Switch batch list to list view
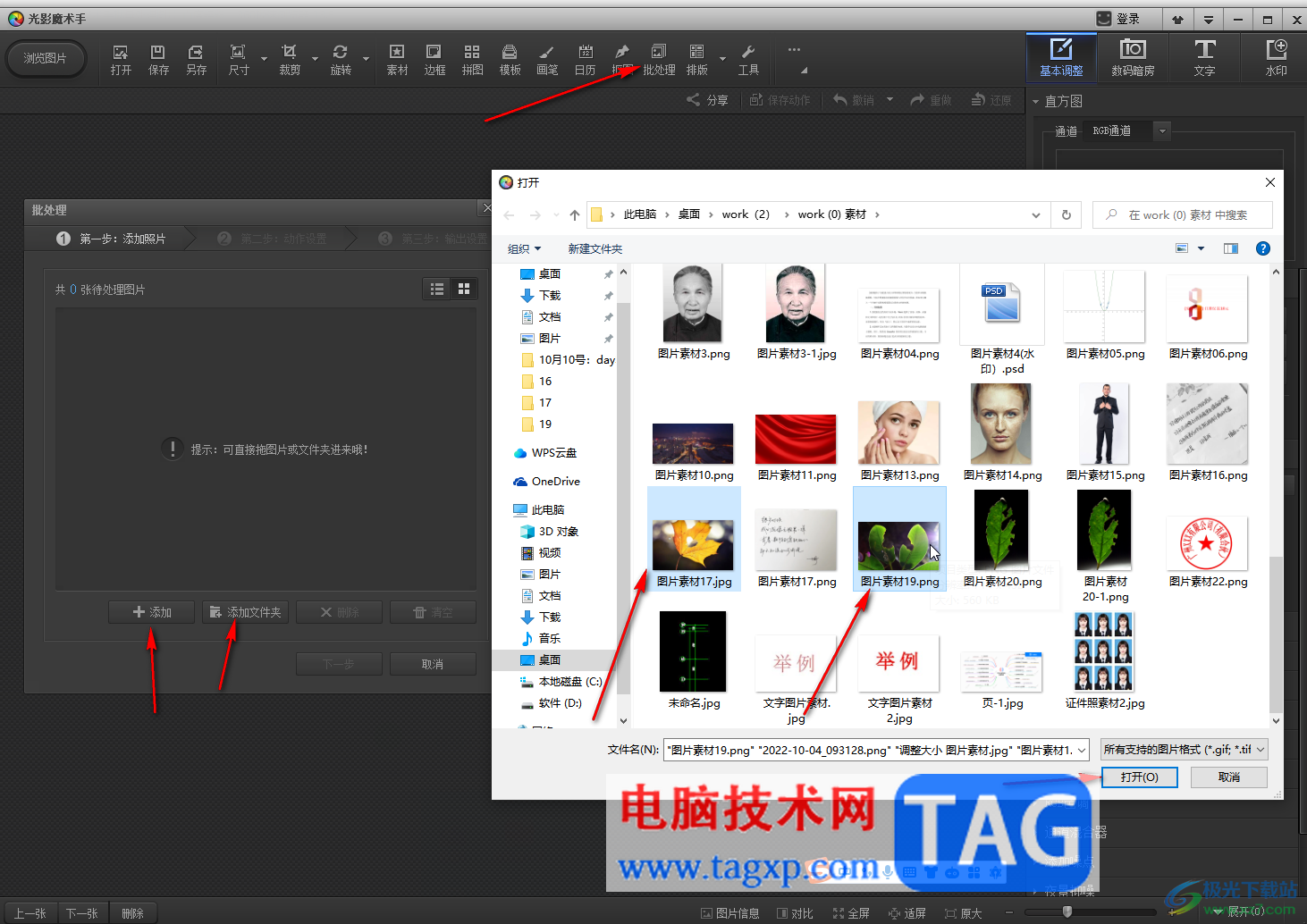 point(437,289)
